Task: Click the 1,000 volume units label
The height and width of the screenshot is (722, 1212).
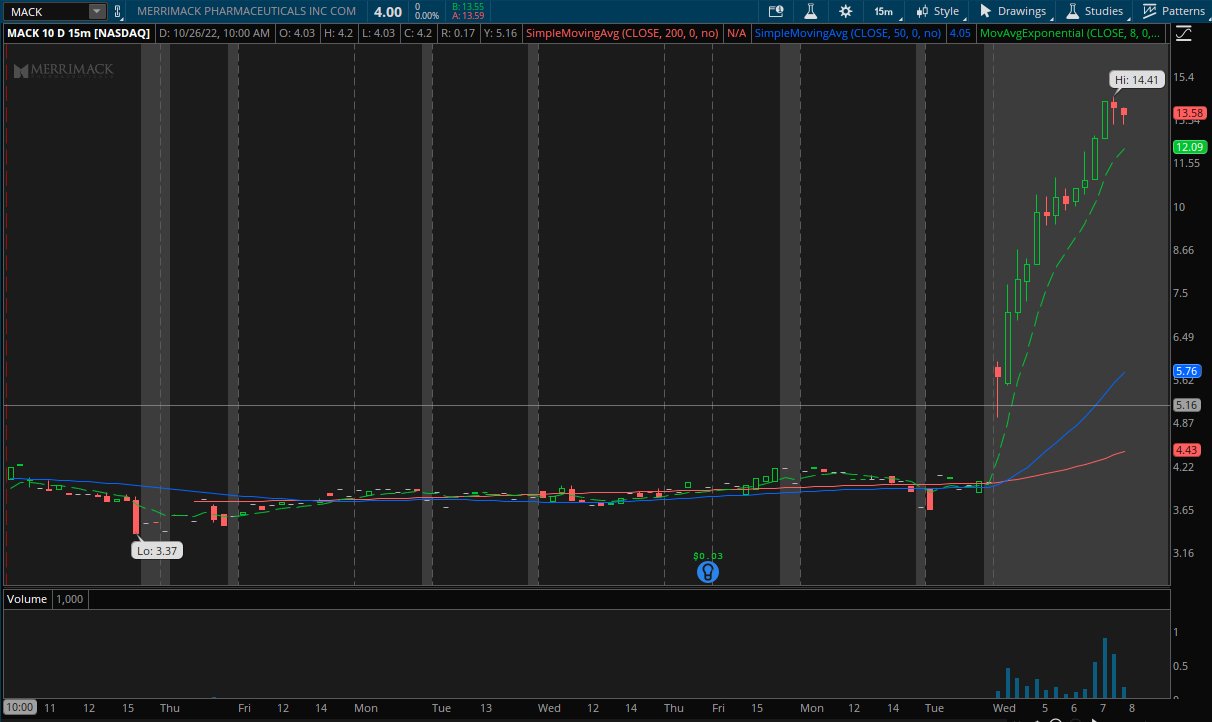Action: tap(69, 599)
